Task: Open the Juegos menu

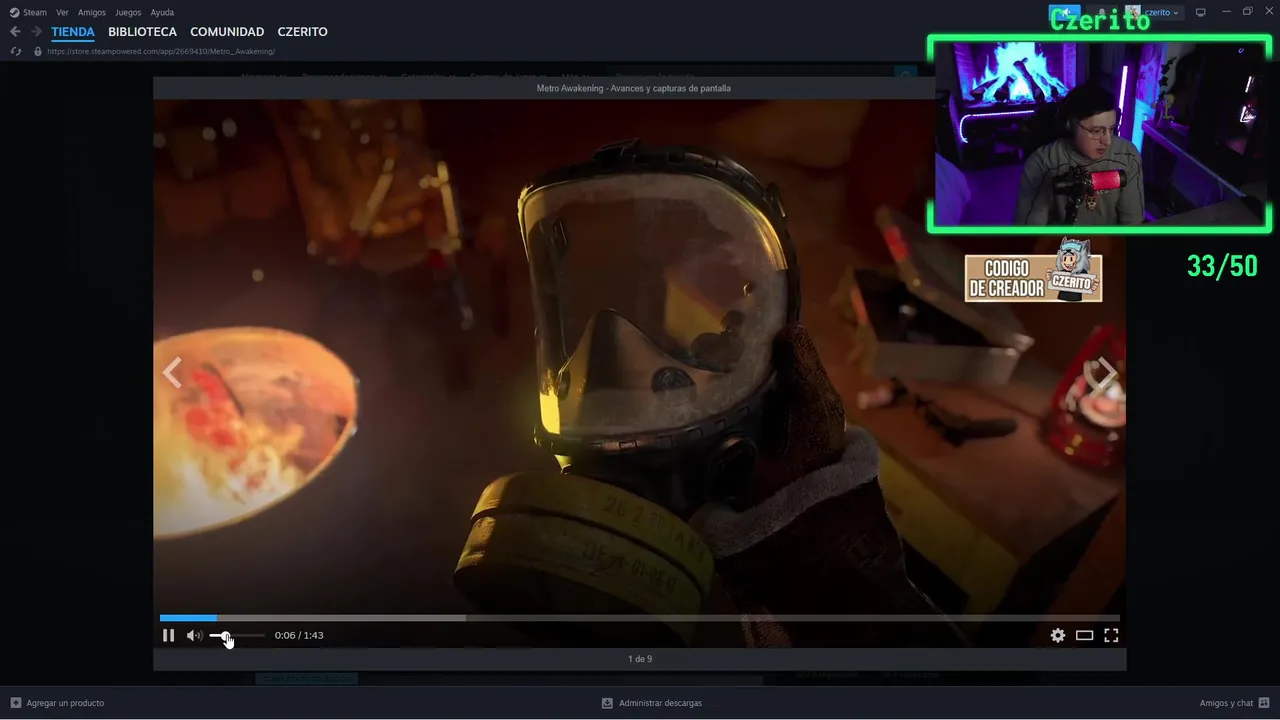Action: [128, 12]
